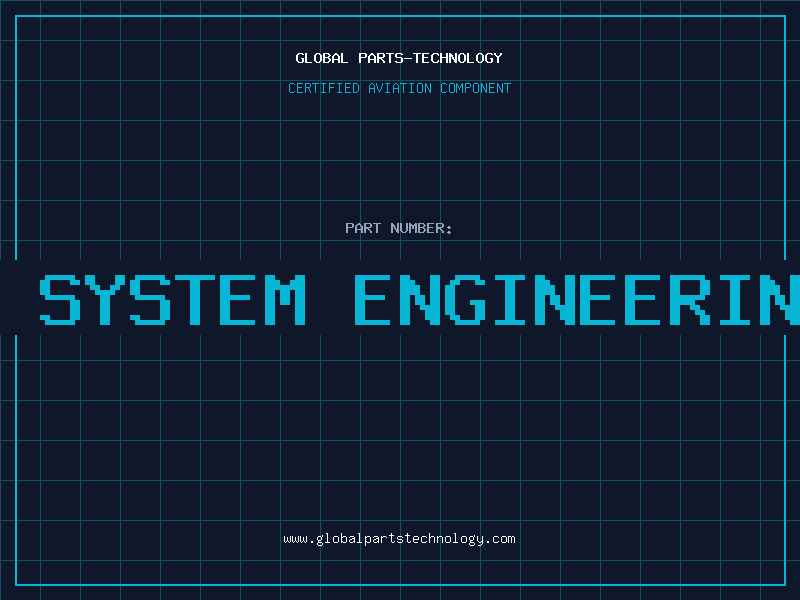Open the www.globalpartstechnology.com link
This screenshot has width=800, height=600.
tap(399, 539)
